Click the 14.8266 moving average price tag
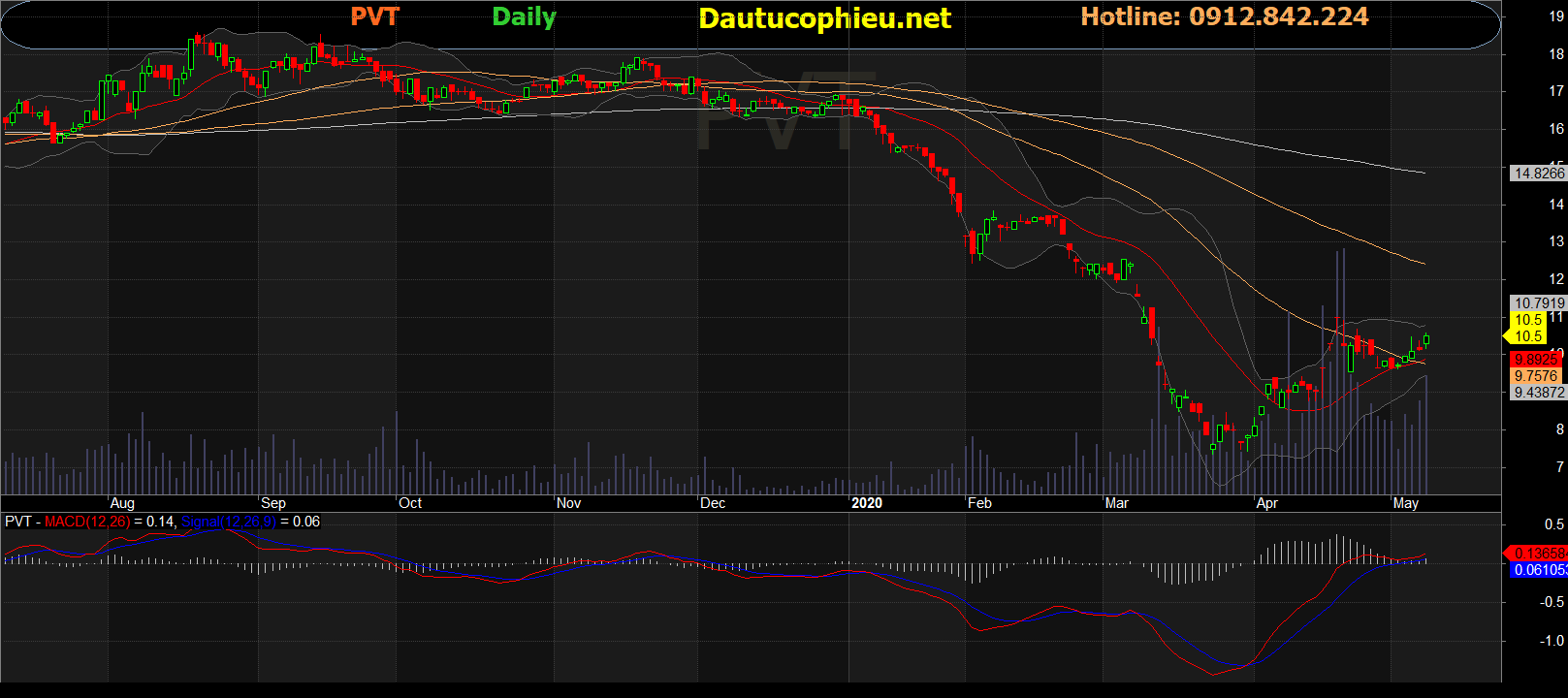The height and width of the screenshot is (698, 1568). click(x=1539, y=173)
